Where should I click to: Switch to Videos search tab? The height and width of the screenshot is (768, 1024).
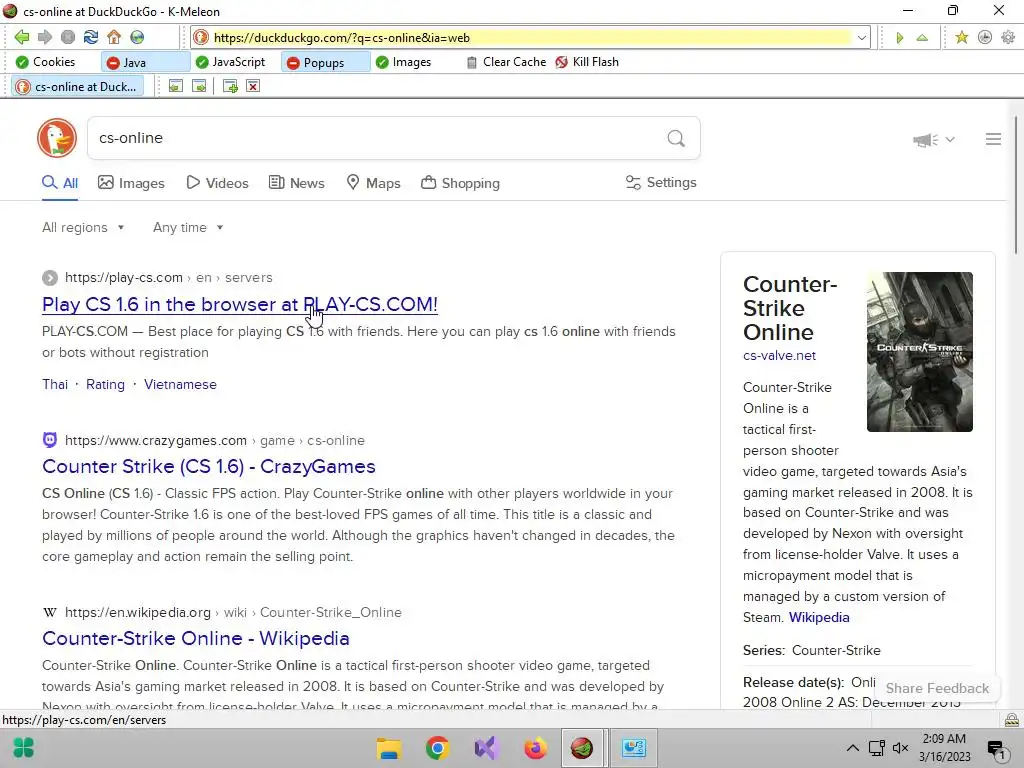coord(217,183)
